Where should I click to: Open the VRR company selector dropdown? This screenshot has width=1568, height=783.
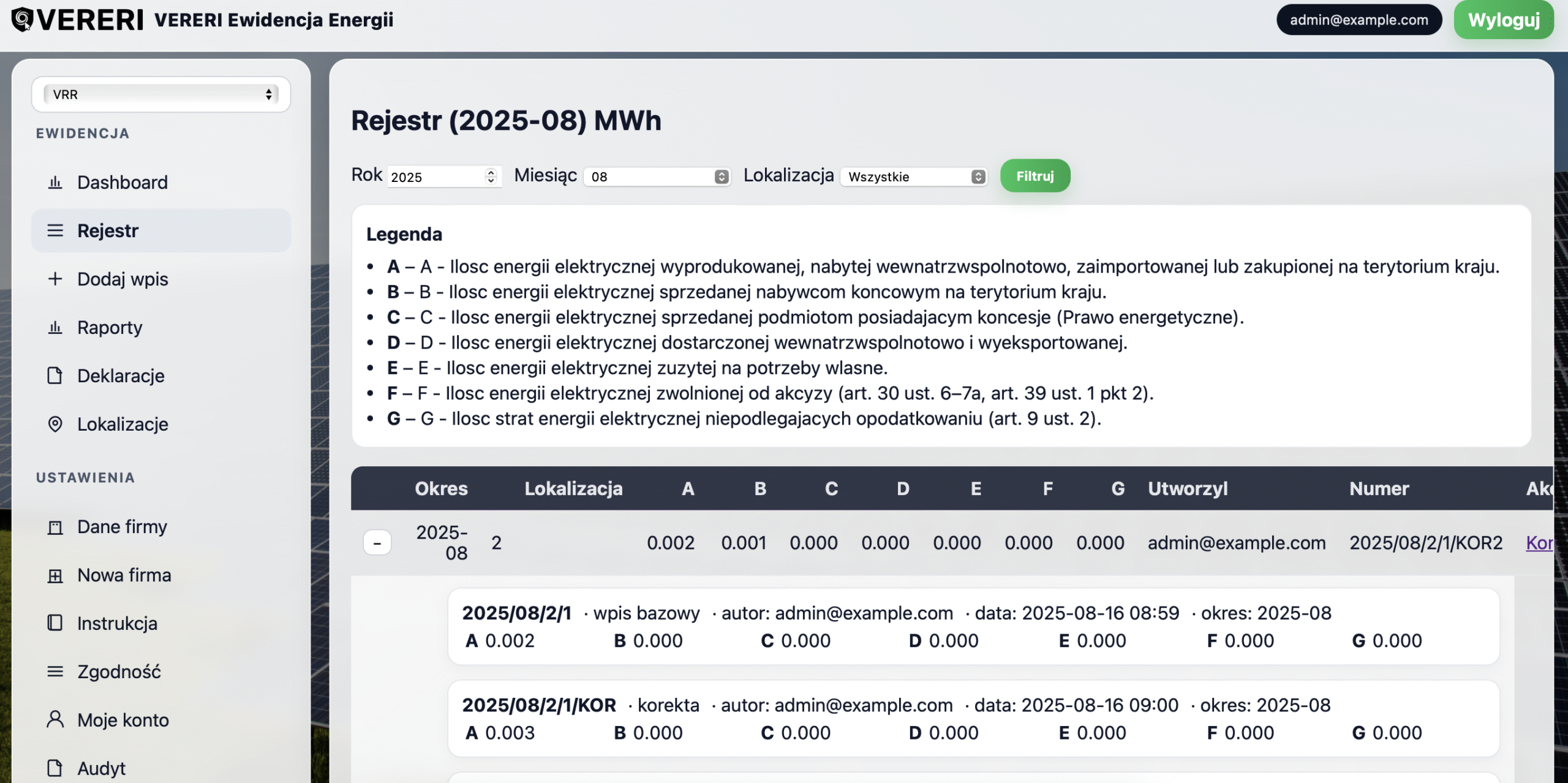coord(161,94)
